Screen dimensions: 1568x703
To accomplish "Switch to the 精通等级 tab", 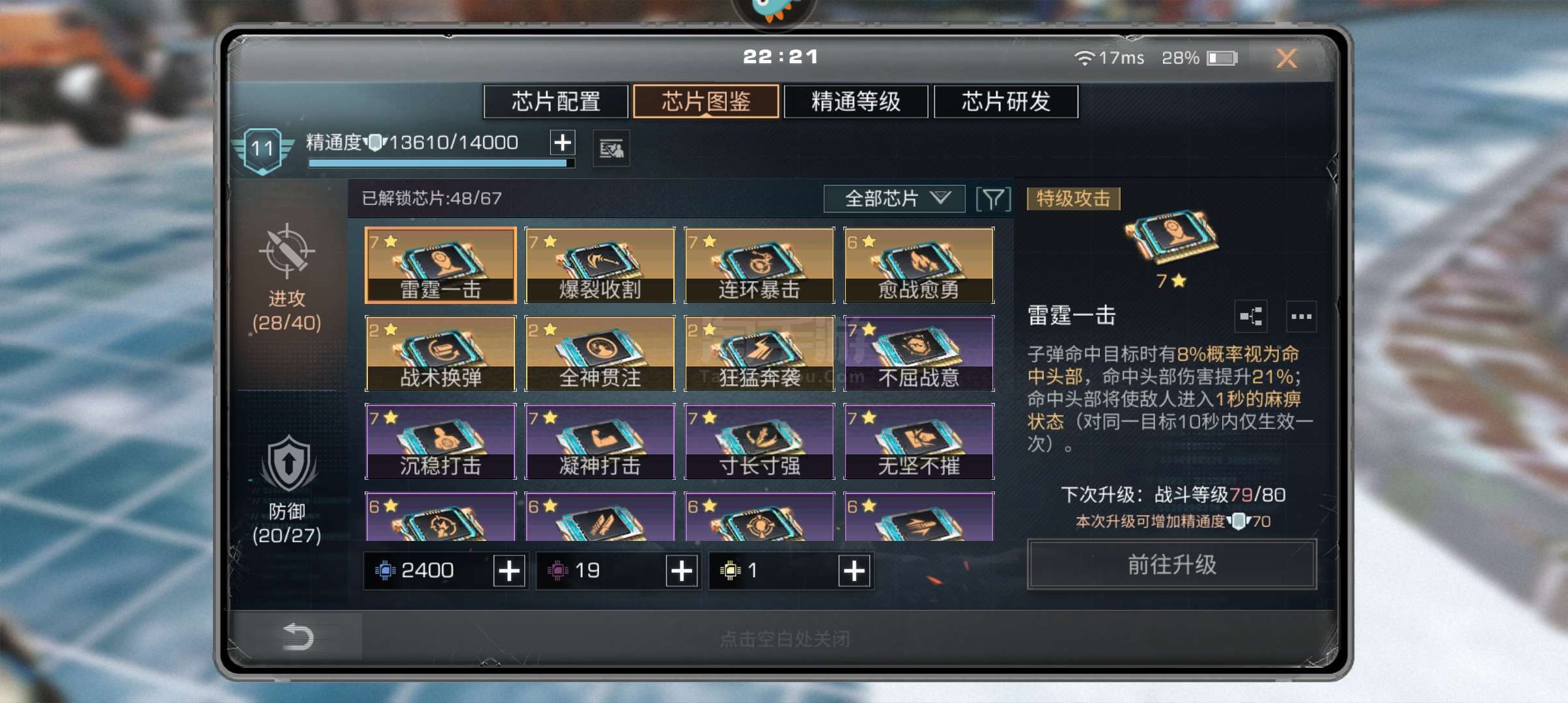I will 856,102.
